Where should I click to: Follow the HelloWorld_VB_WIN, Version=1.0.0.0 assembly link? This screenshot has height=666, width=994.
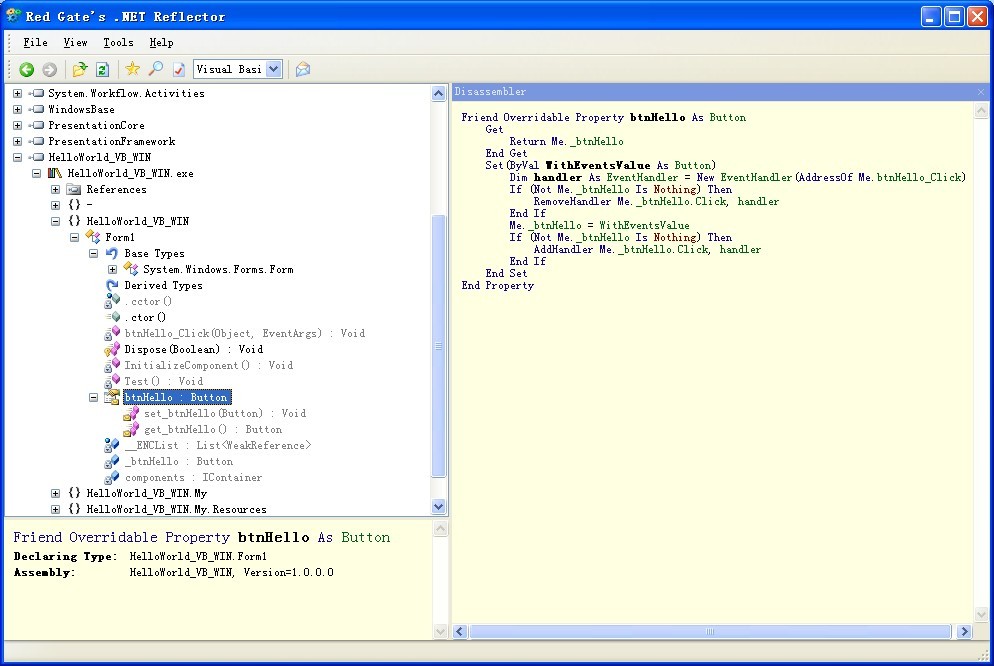click(x=231, y=572)
